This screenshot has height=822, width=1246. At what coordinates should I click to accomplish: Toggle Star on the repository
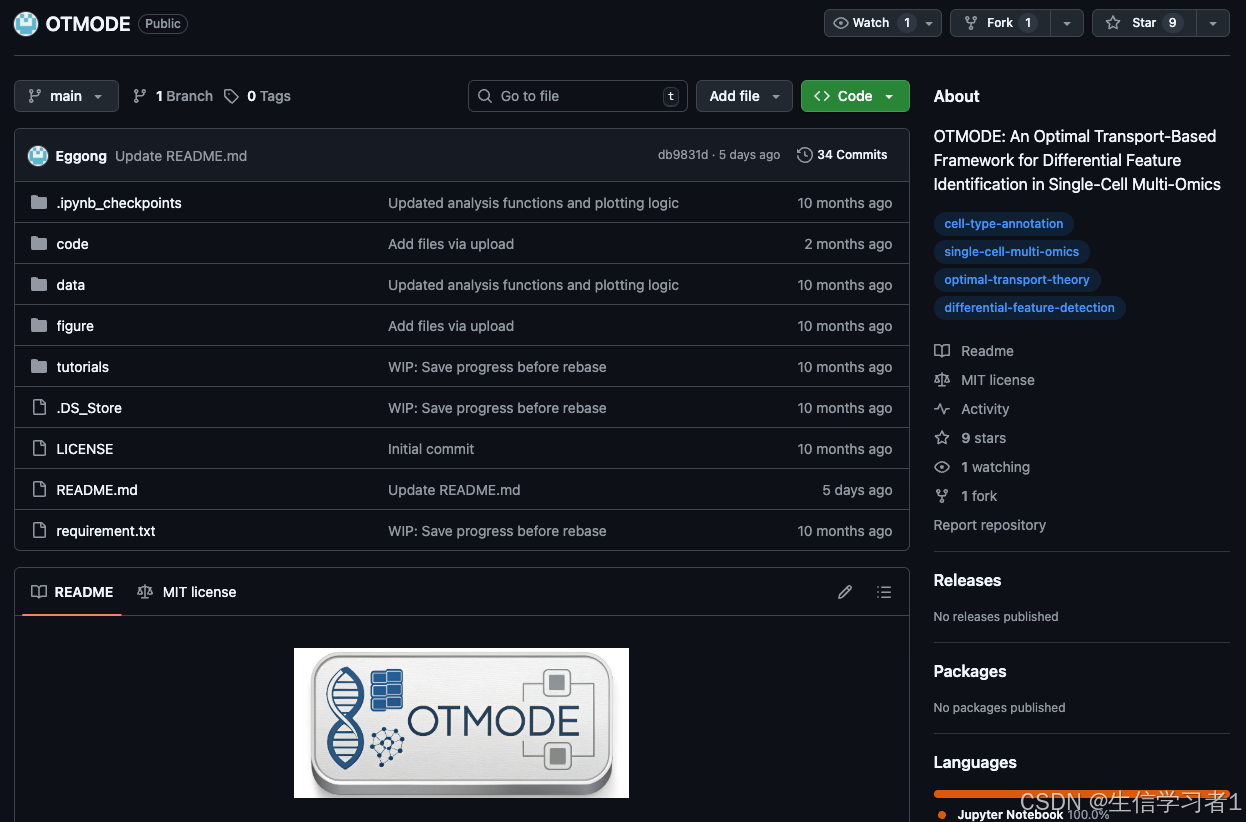1144,23
